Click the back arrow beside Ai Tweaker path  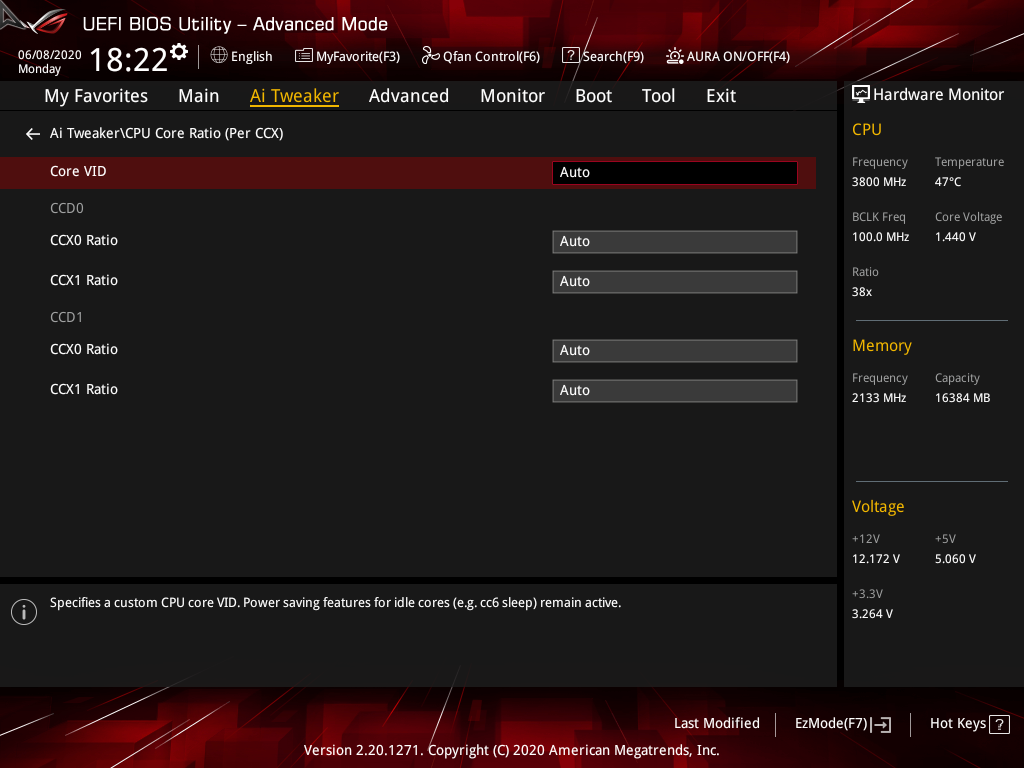pos(33,134)
